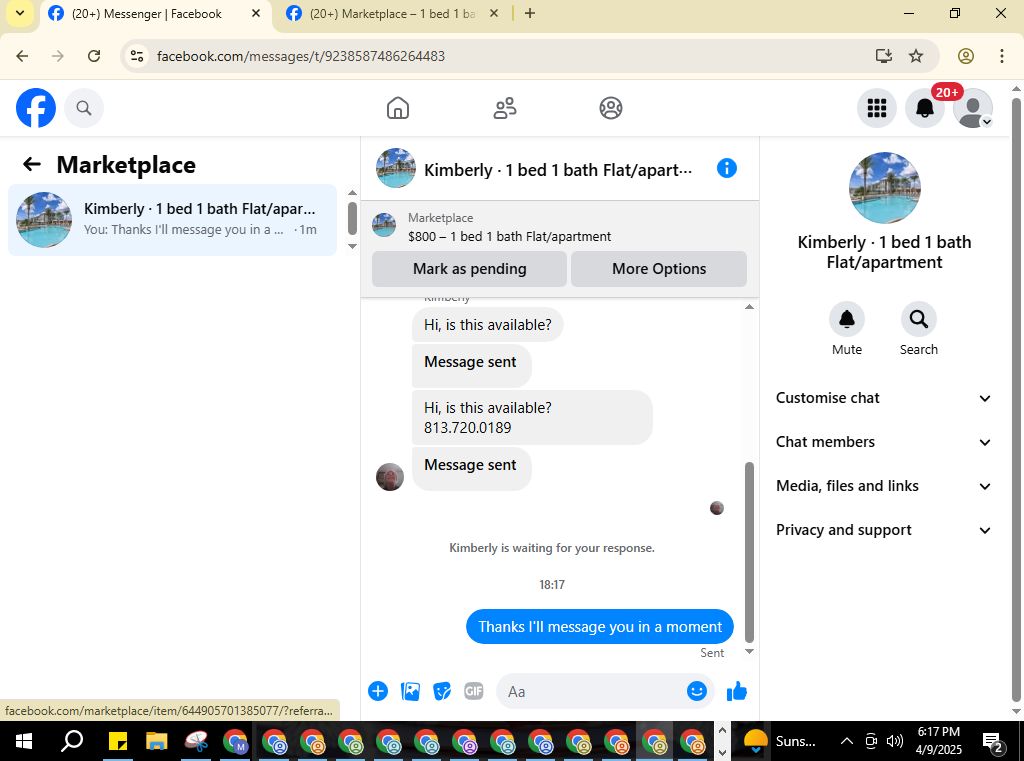Mute the Kimberly conversation
The width and height of the screenshot is (1024, 761).
(846, 319)
